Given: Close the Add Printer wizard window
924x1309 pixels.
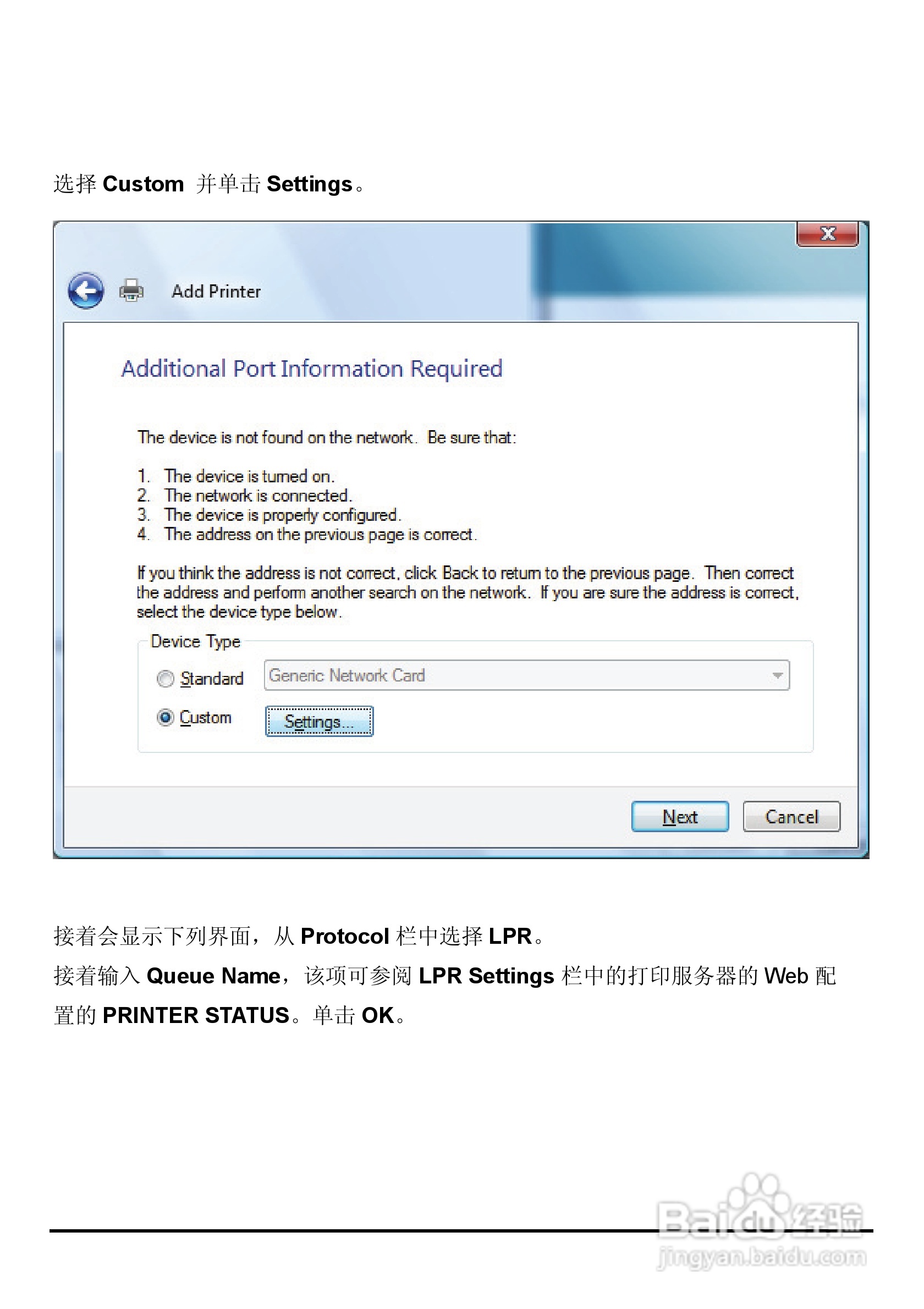Looking at the screenshot, I should 827,234.
